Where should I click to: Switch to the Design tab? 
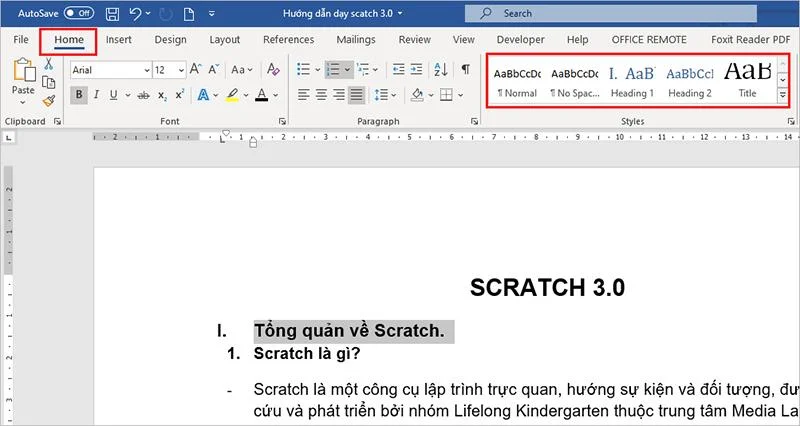[170, 40]
